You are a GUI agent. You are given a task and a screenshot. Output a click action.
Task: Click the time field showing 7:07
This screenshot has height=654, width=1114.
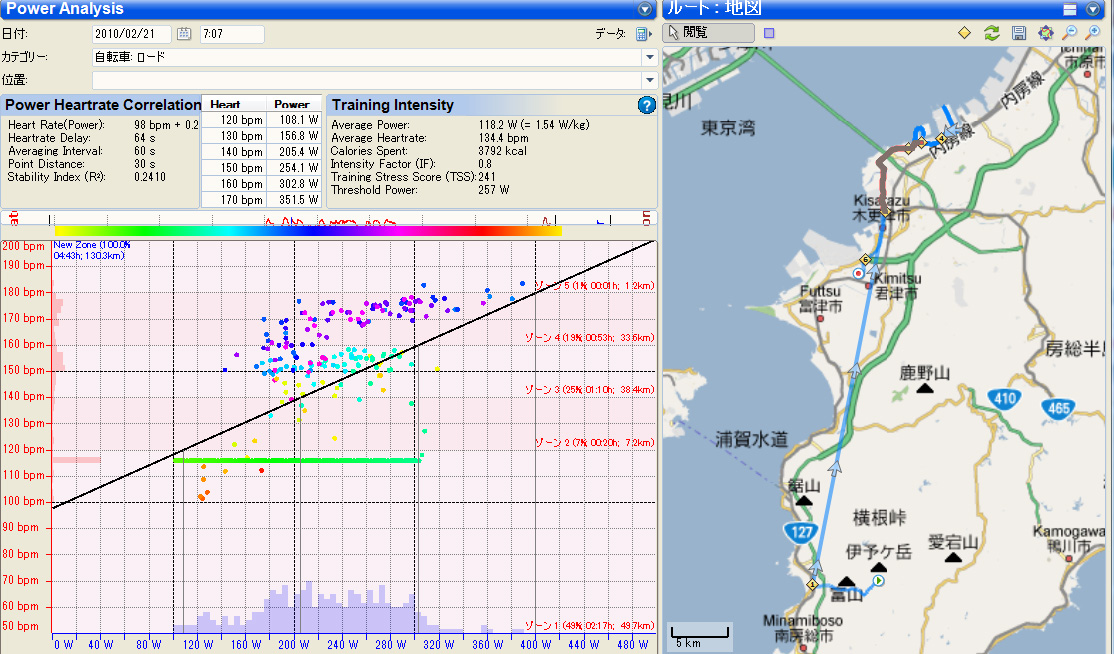point(232,34)
